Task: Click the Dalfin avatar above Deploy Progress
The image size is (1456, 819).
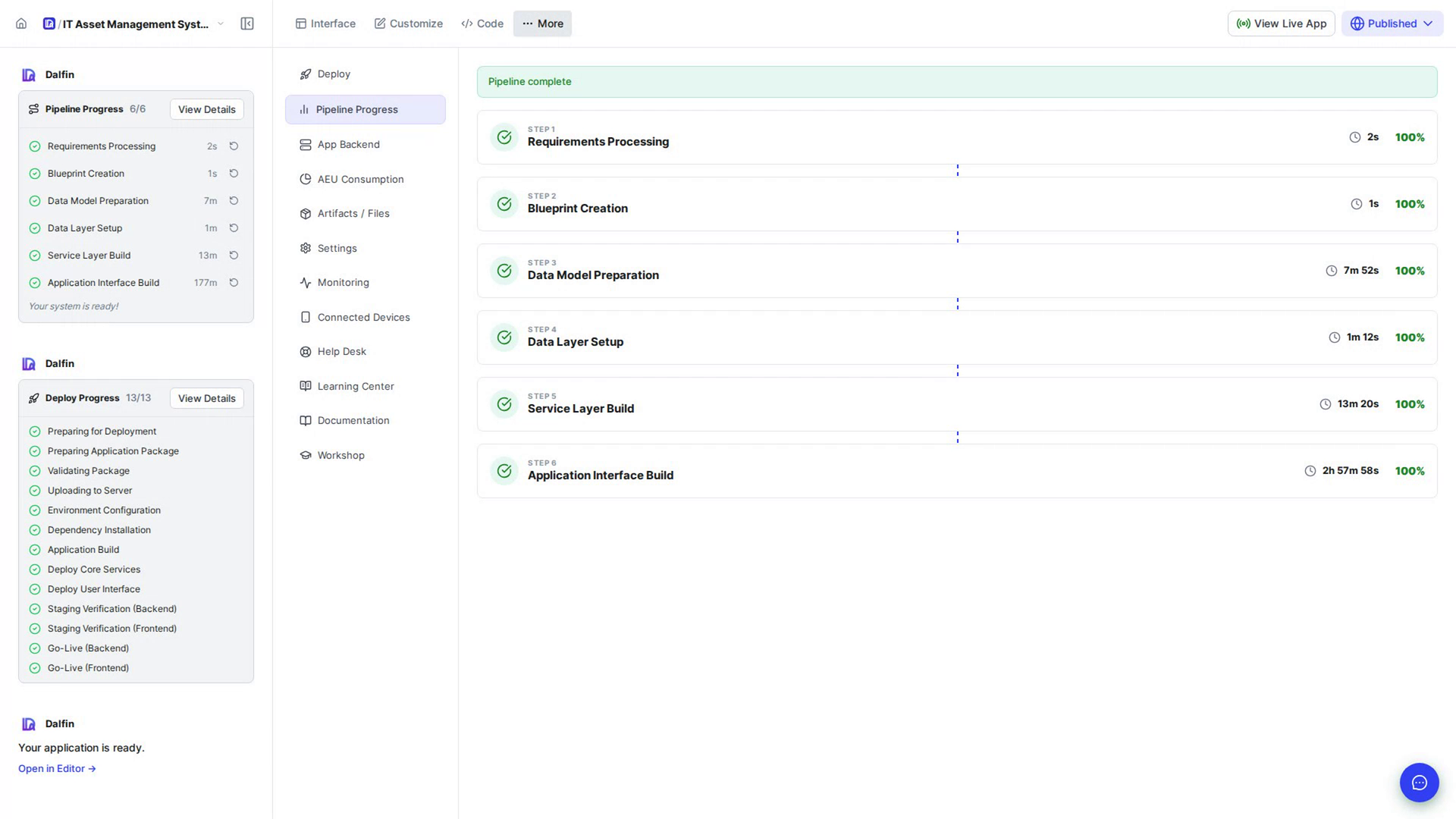Action: click(x=29, y=364)
